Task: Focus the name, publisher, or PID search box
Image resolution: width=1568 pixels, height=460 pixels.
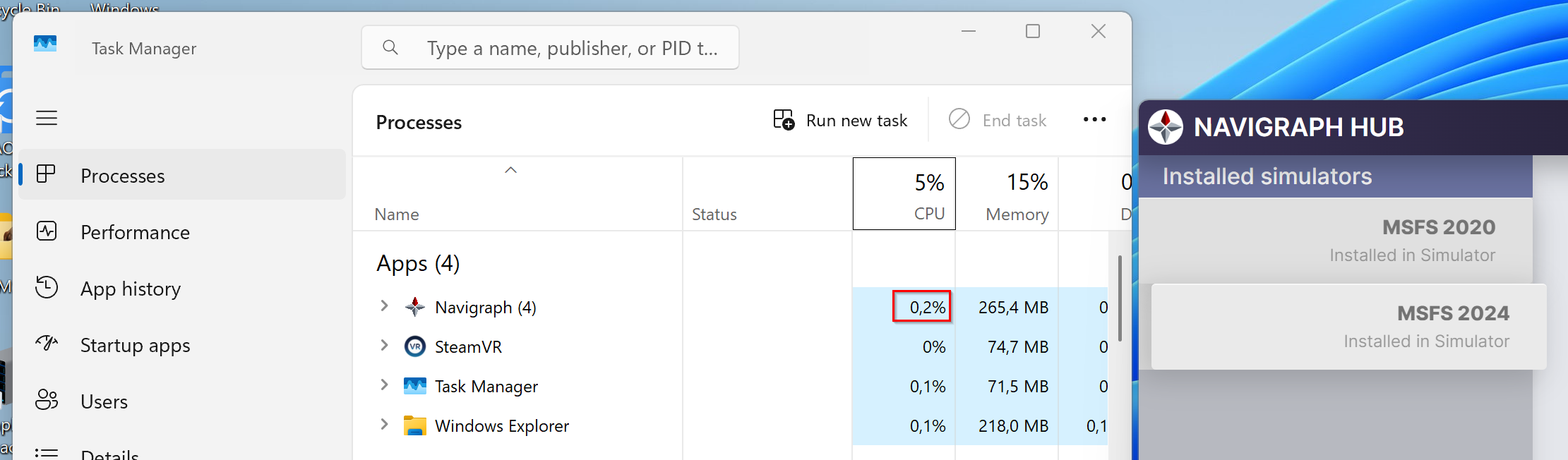Action: tap(550, 47)
